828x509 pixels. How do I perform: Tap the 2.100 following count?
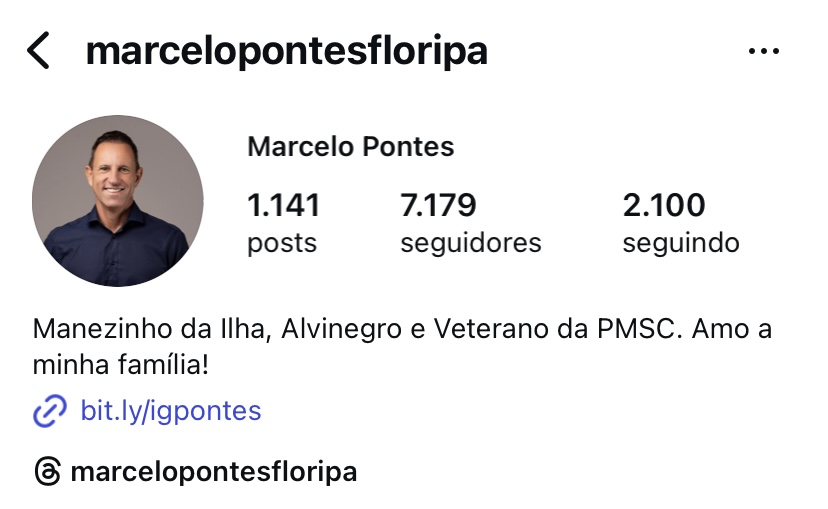pos(664,205)
